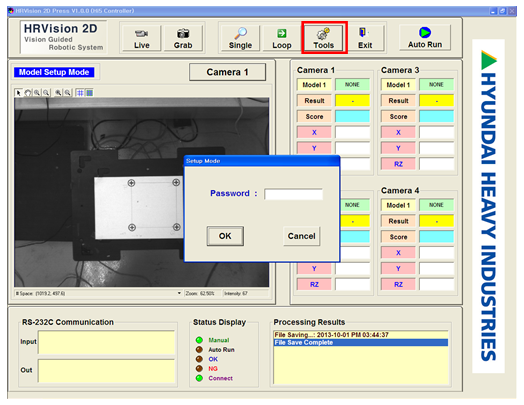This screenshot has height=405, width=524.
Task: Click Model 1 button under Camera 3
Action: click(x=398, y=85)
